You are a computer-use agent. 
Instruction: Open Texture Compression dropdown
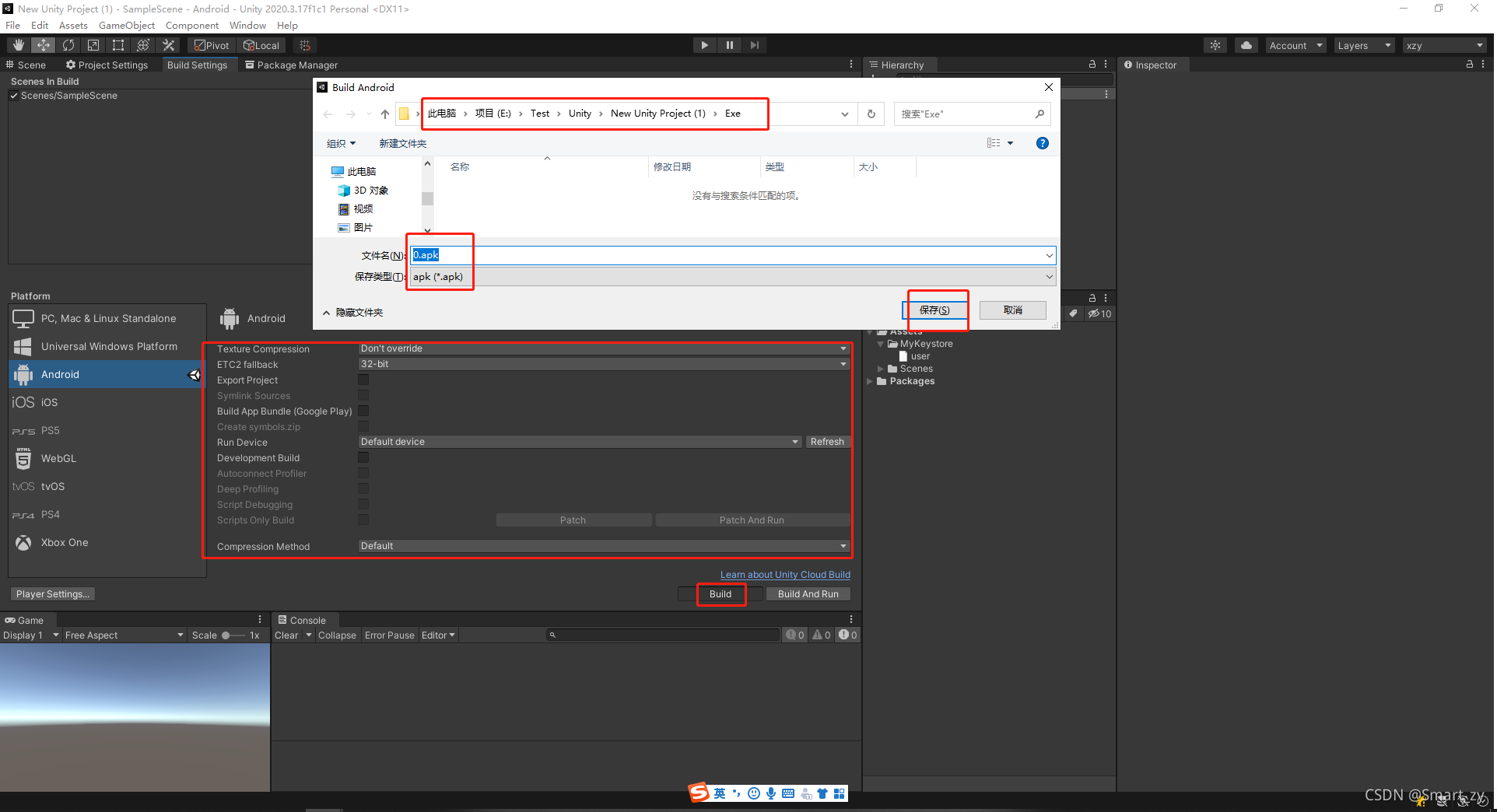(x=604, y=348)
